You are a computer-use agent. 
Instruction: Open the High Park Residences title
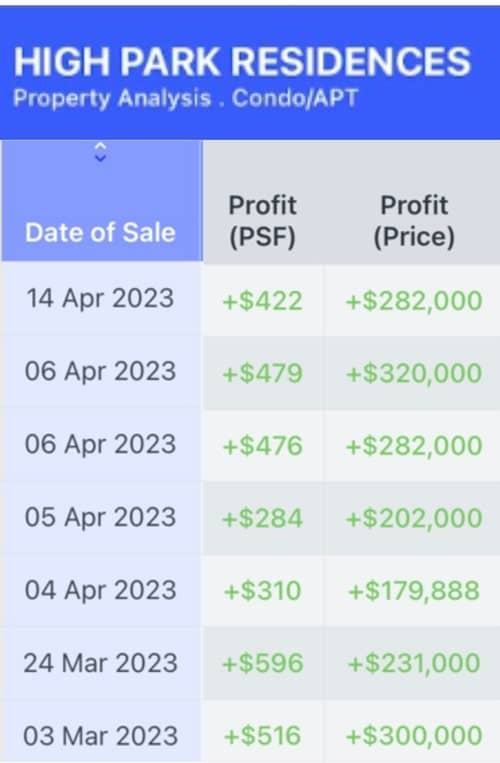click(242, 62)
